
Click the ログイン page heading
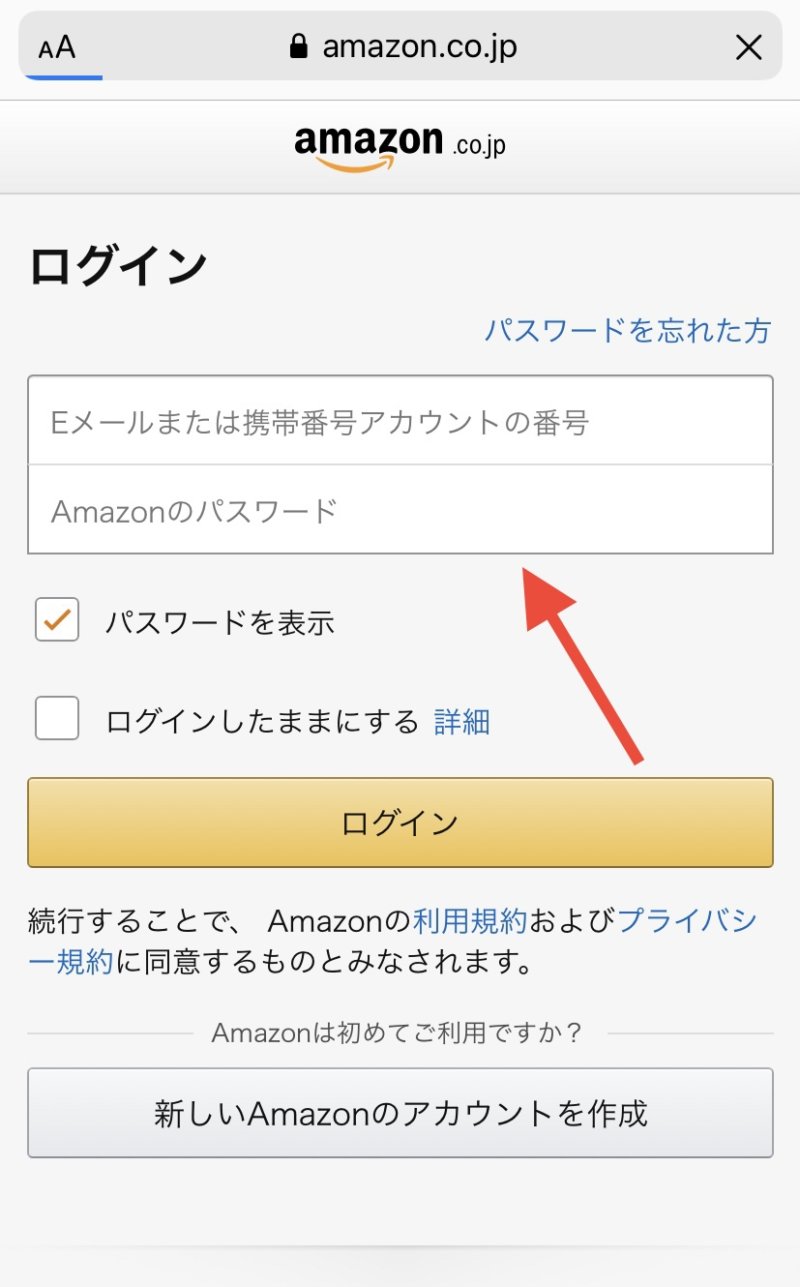[118, 266]
